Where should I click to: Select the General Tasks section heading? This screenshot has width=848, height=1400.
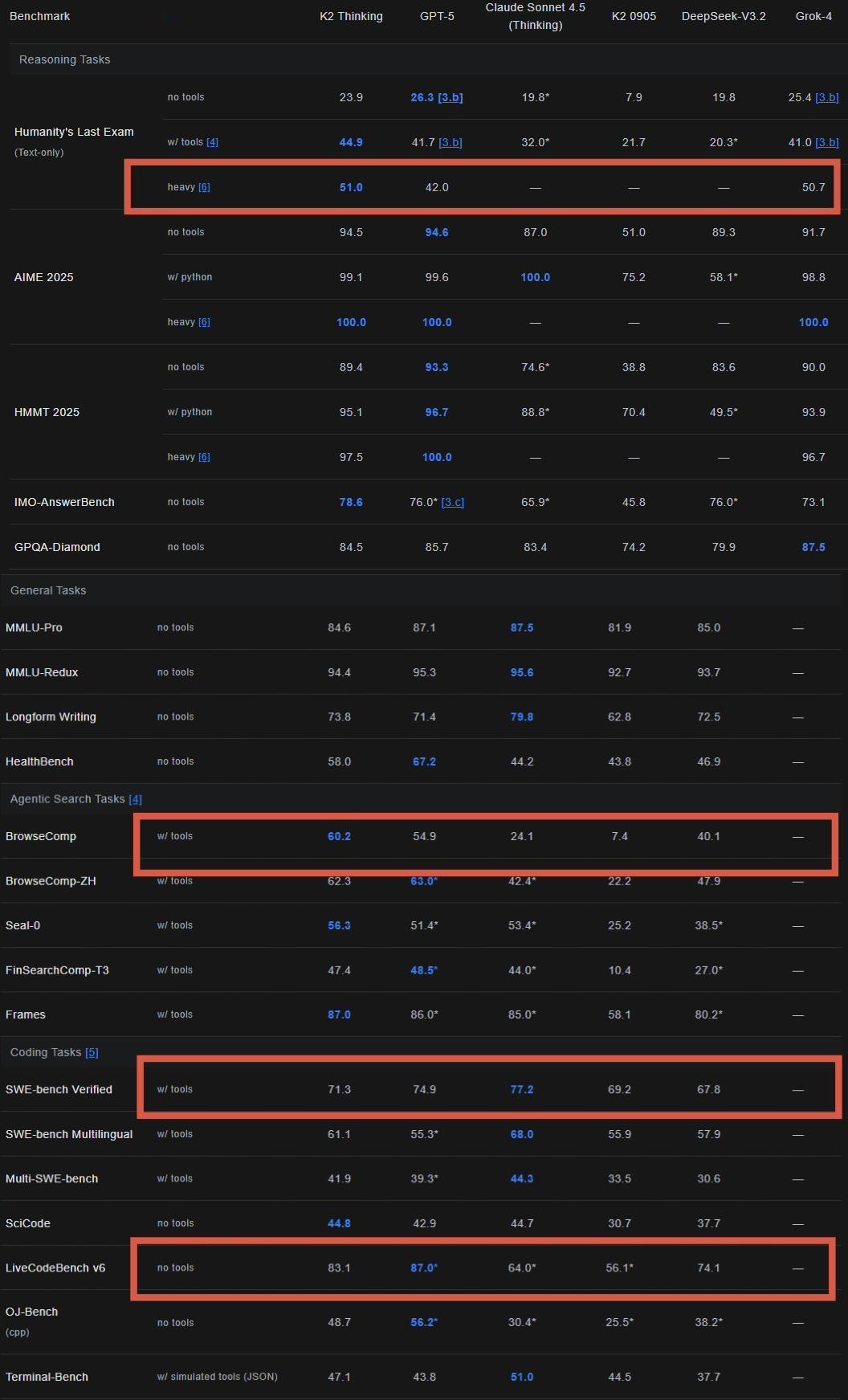pos(48,590)
